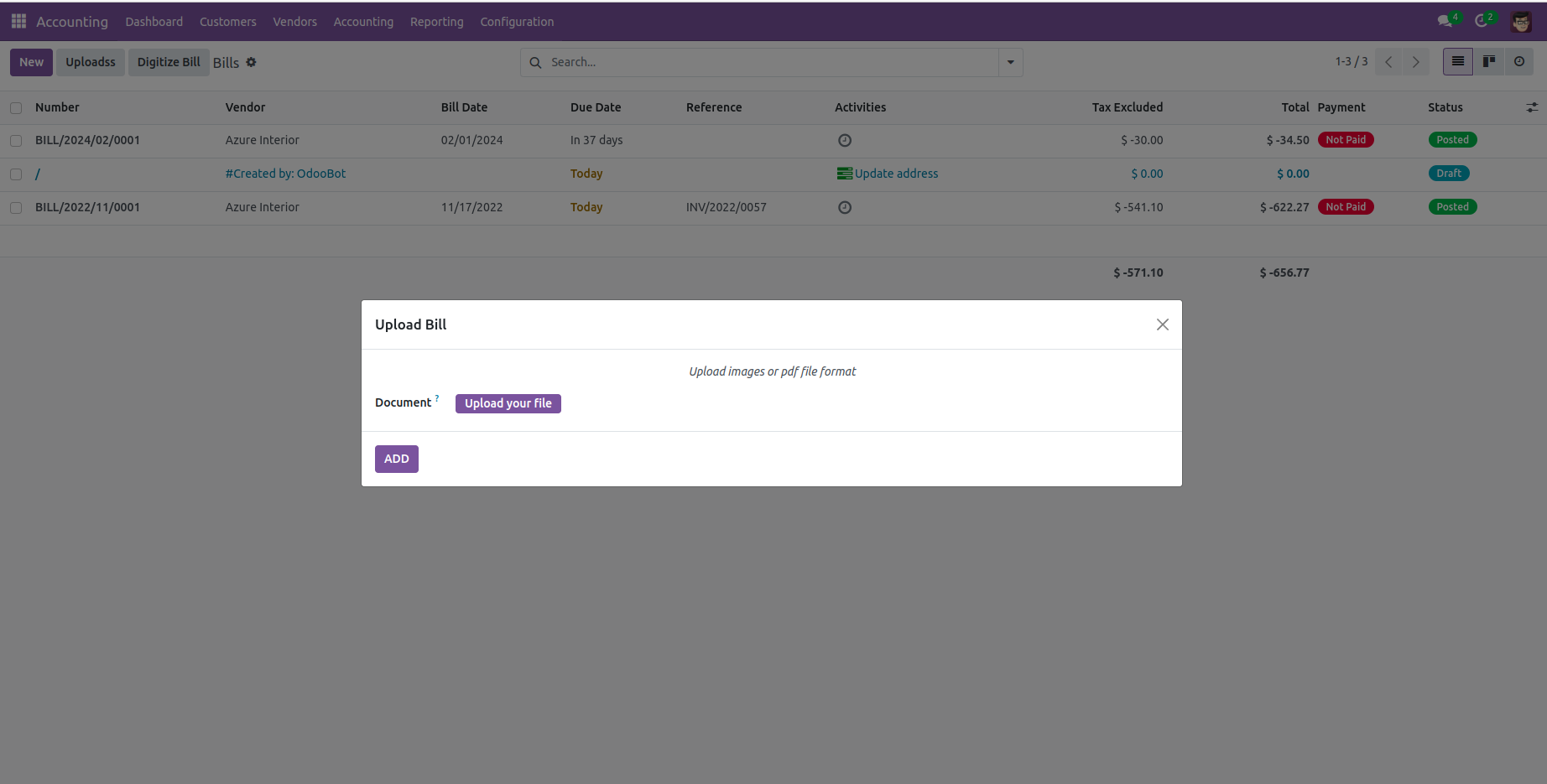Click the ADD button

(x=397, y=459)
